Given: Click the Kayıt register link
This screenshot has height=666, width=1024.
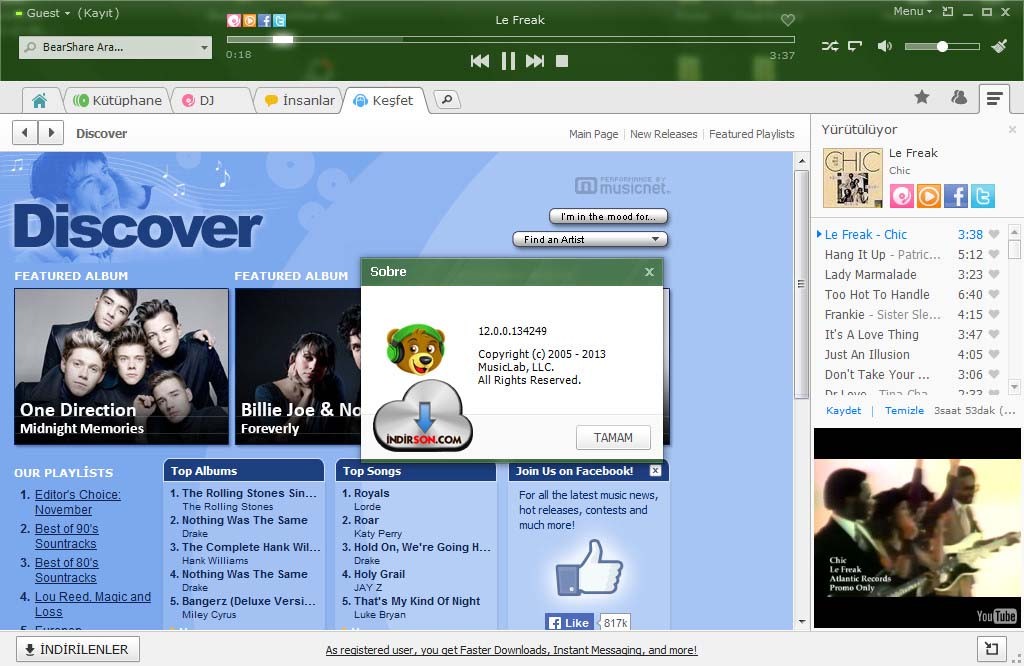Looking at the screenshot, I should coord(98,13).
